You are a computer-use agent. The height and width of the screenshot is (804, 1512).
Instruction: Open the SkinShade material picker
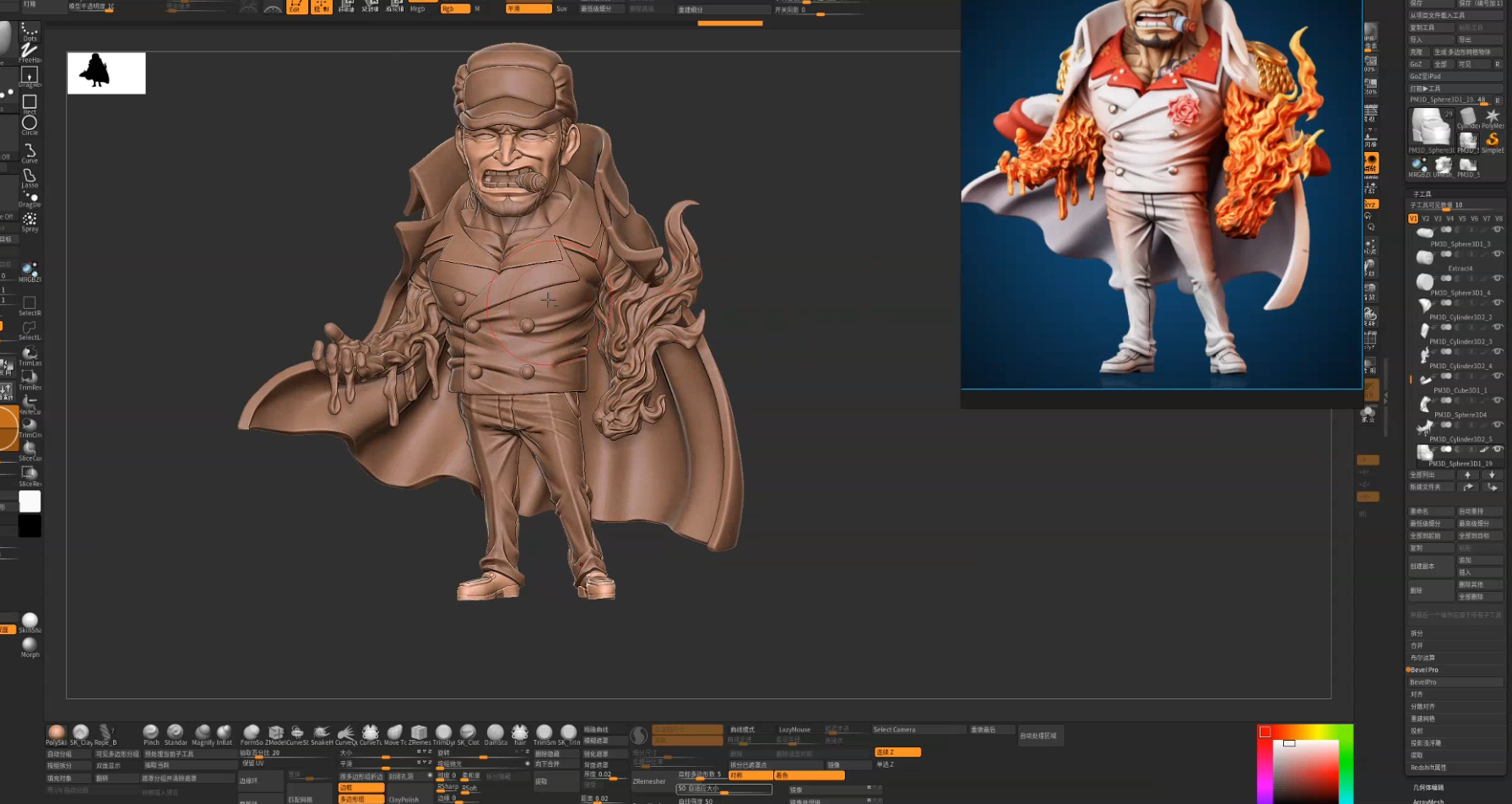point(30,623)
